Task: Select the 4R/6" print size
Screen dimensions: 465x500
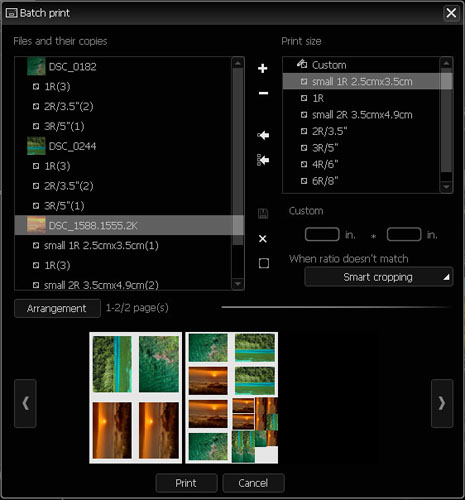Action: point(361,164)
